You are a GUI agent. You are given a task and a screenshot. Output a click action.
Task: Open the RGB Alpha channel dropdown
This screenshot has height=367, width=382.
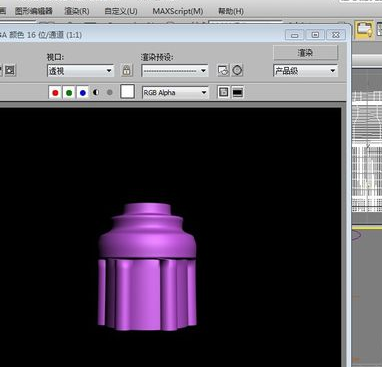pyautogui.click(x=175, y=93)
